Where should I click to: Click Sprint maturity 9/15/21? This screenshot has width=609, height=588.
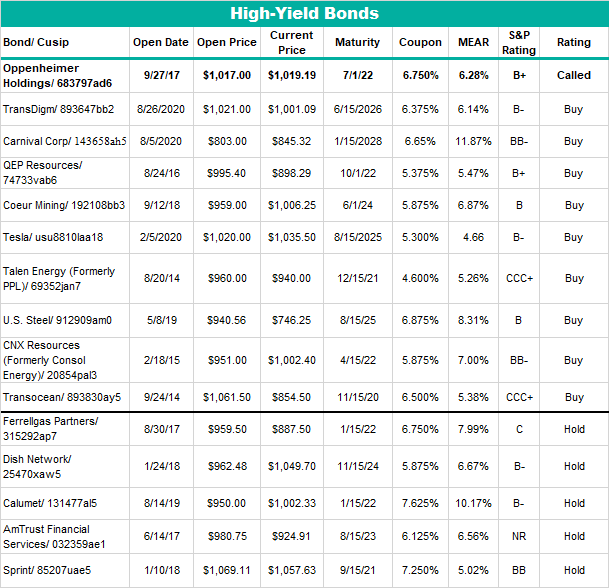point(358,570)
